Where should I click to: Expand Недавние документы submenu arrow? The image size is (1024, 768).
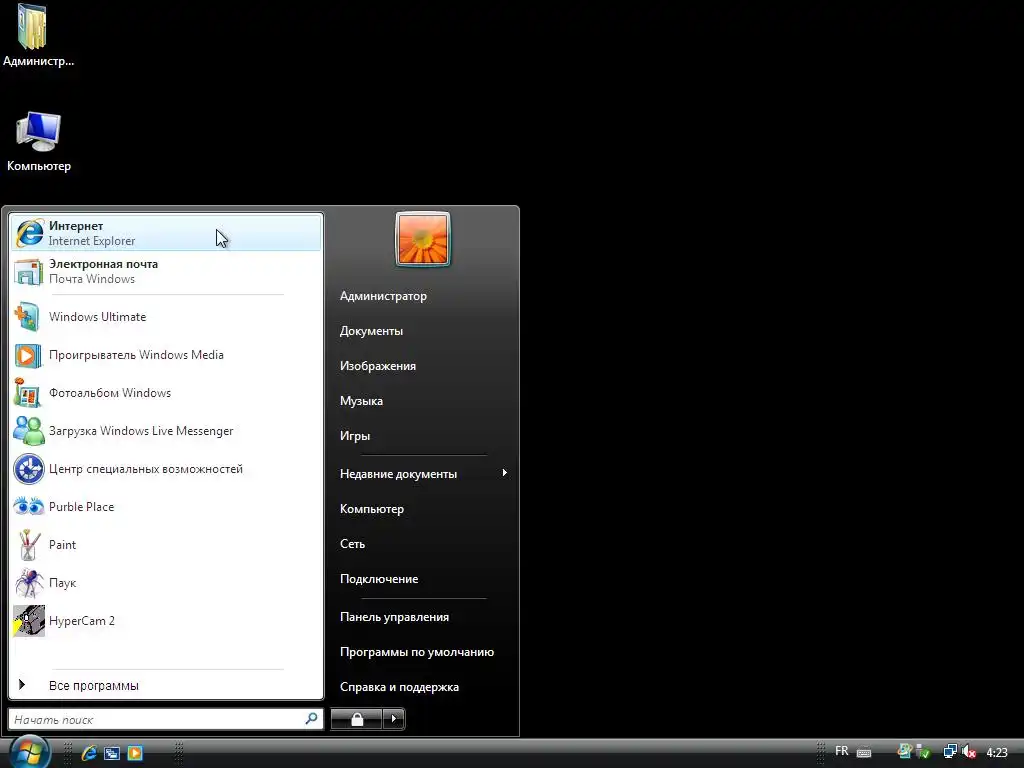click(x=504, y=473)
